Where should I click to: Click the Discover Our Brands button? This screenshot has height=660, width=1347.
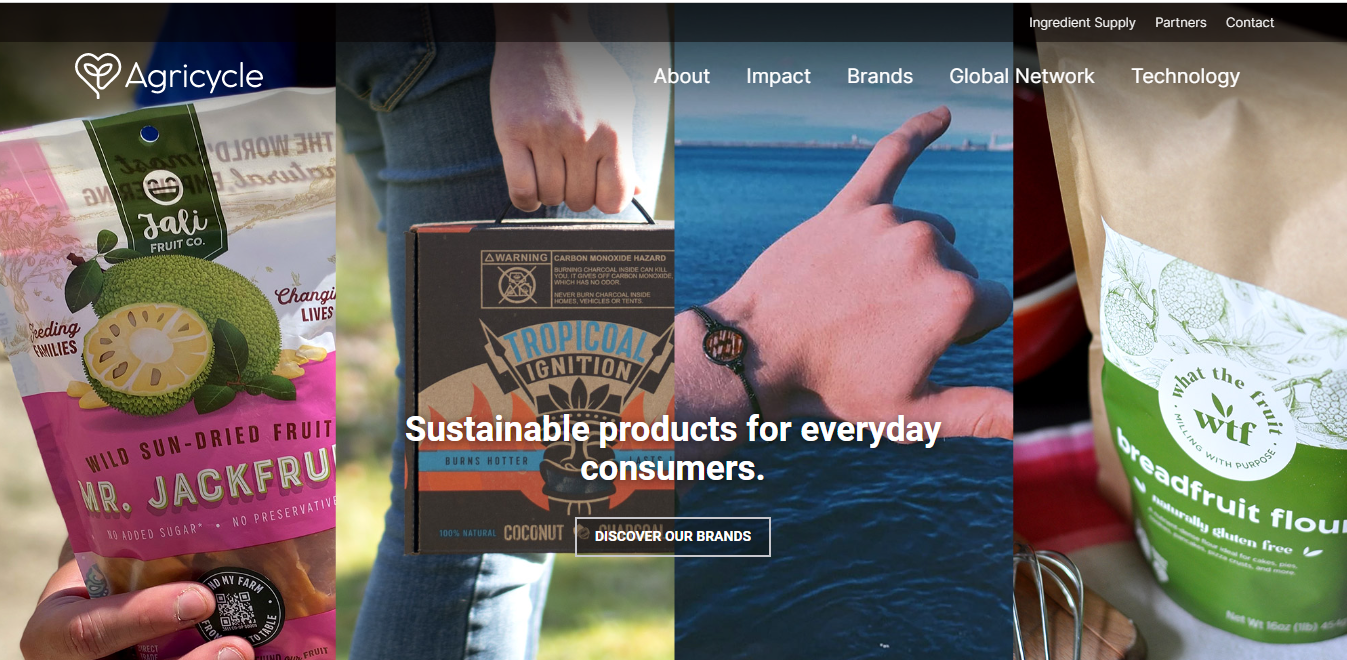pyautogui.click(x=673, y=536)
